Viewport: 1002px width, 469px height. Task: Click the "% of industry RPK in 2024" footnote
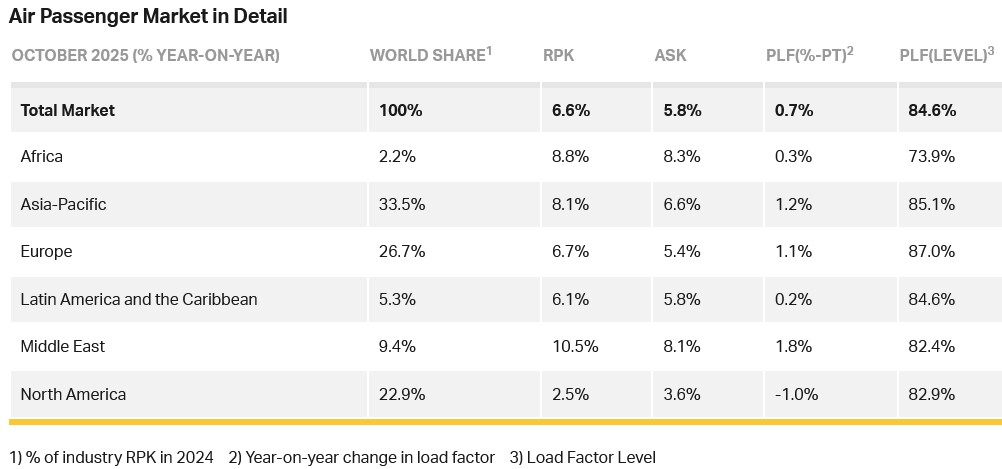click(119, 457)
